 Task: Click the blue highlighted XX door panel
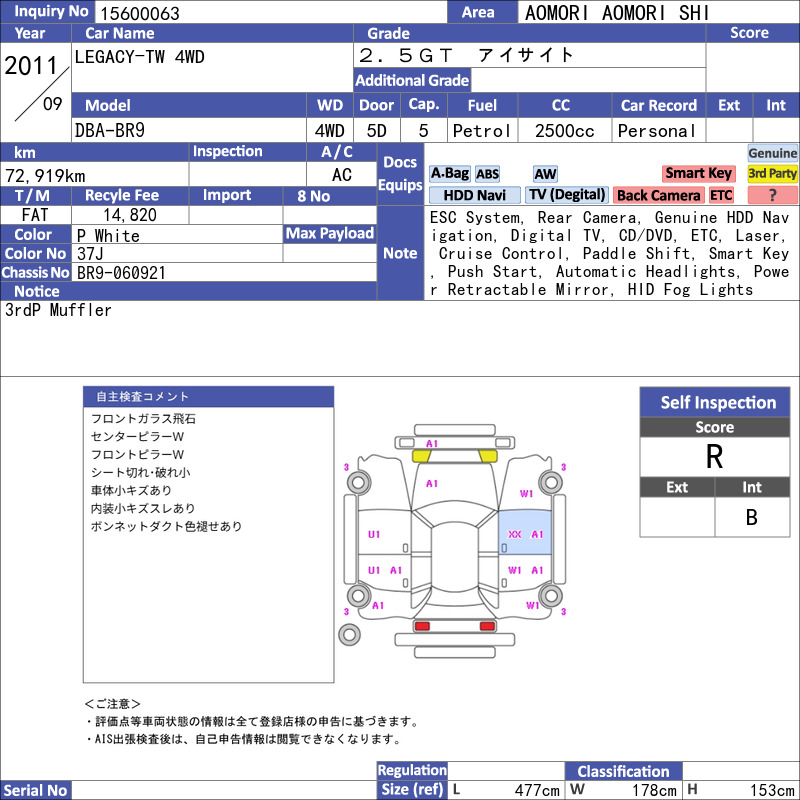pos(524,532)
